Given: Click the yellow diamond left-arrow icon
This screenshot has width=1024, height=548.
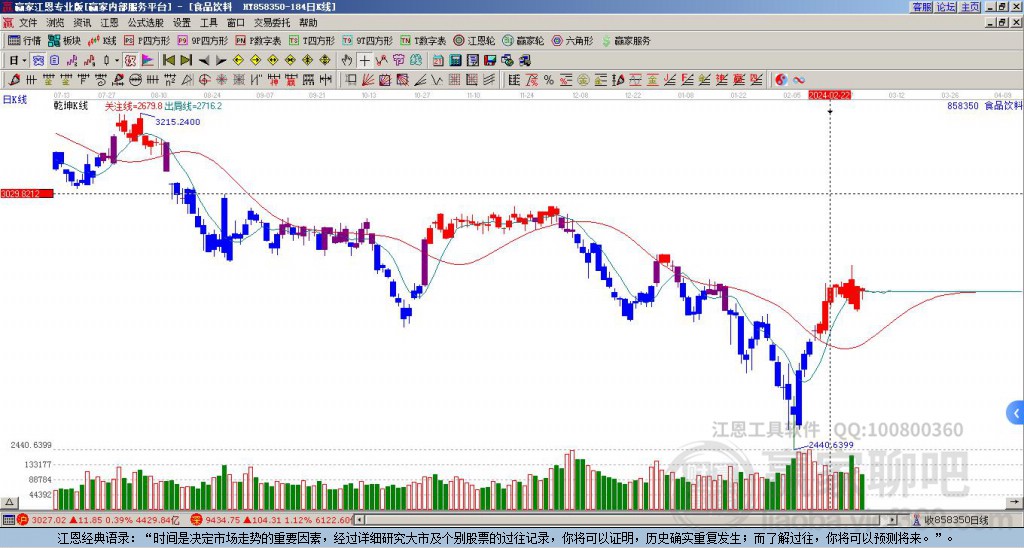Looking at the screenshot, I should pos(238,60).
